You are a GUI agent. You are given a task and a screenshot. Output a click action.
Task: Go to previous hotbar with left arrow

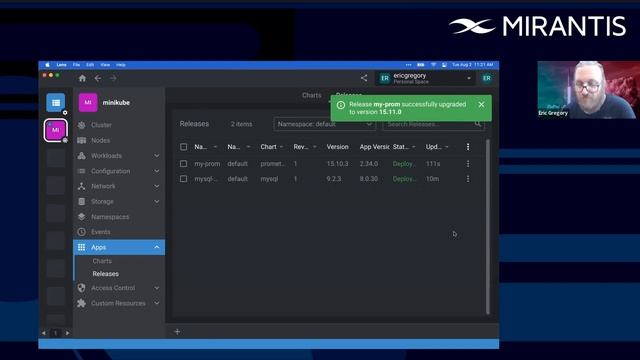pos(44,333)
